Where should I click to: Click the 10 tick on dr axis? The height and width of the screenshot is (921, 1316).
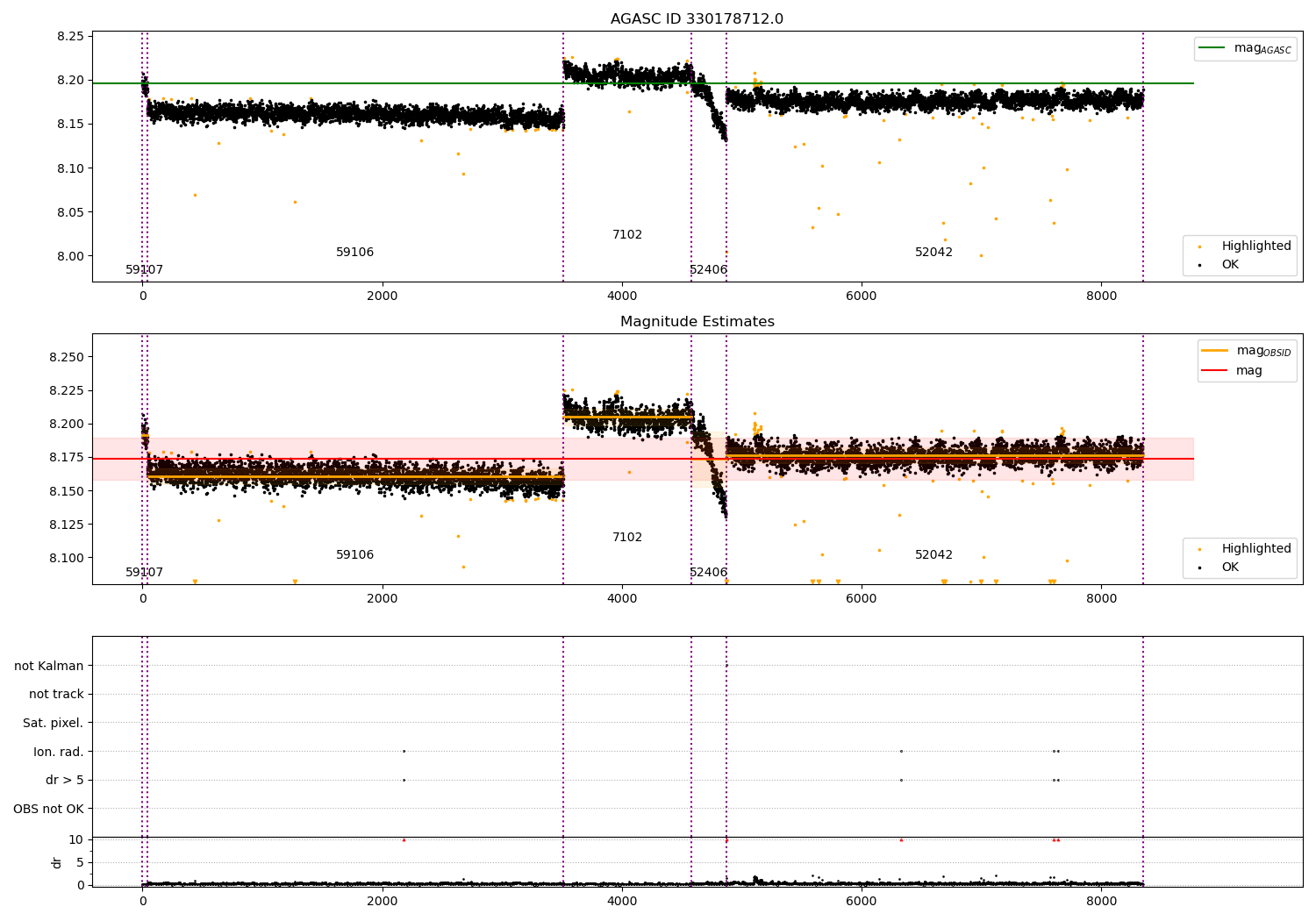[76, 840]
